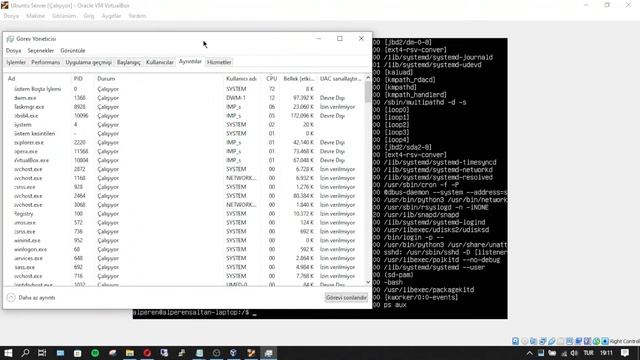Viewport: 640px width, 360px height.
Task: Click VirtualBox title bar app icon
Action: point(4,5)
